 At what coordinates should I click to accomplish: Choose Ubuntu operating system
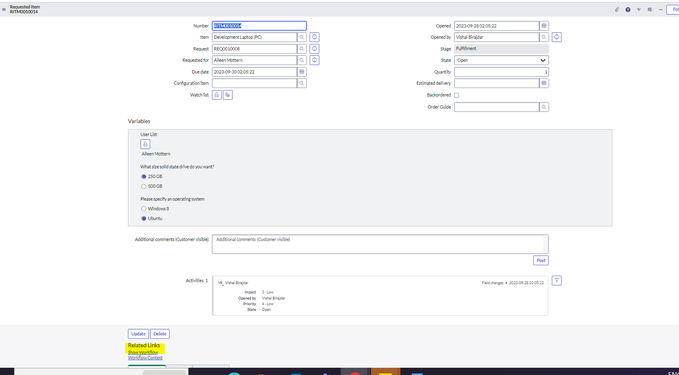143,219
